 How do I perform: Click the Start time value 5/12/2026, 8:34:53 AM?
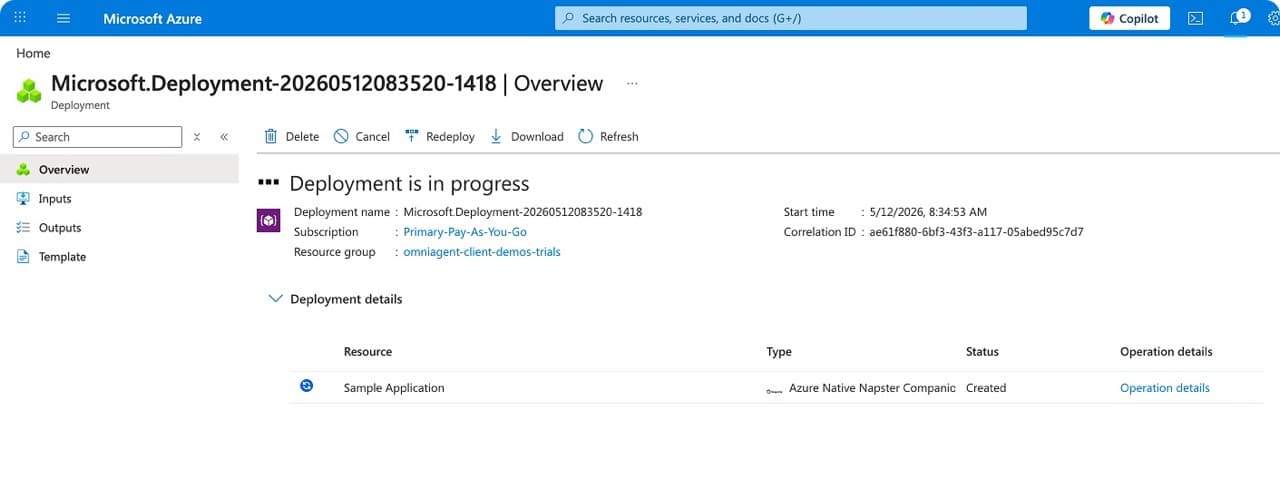928,212
